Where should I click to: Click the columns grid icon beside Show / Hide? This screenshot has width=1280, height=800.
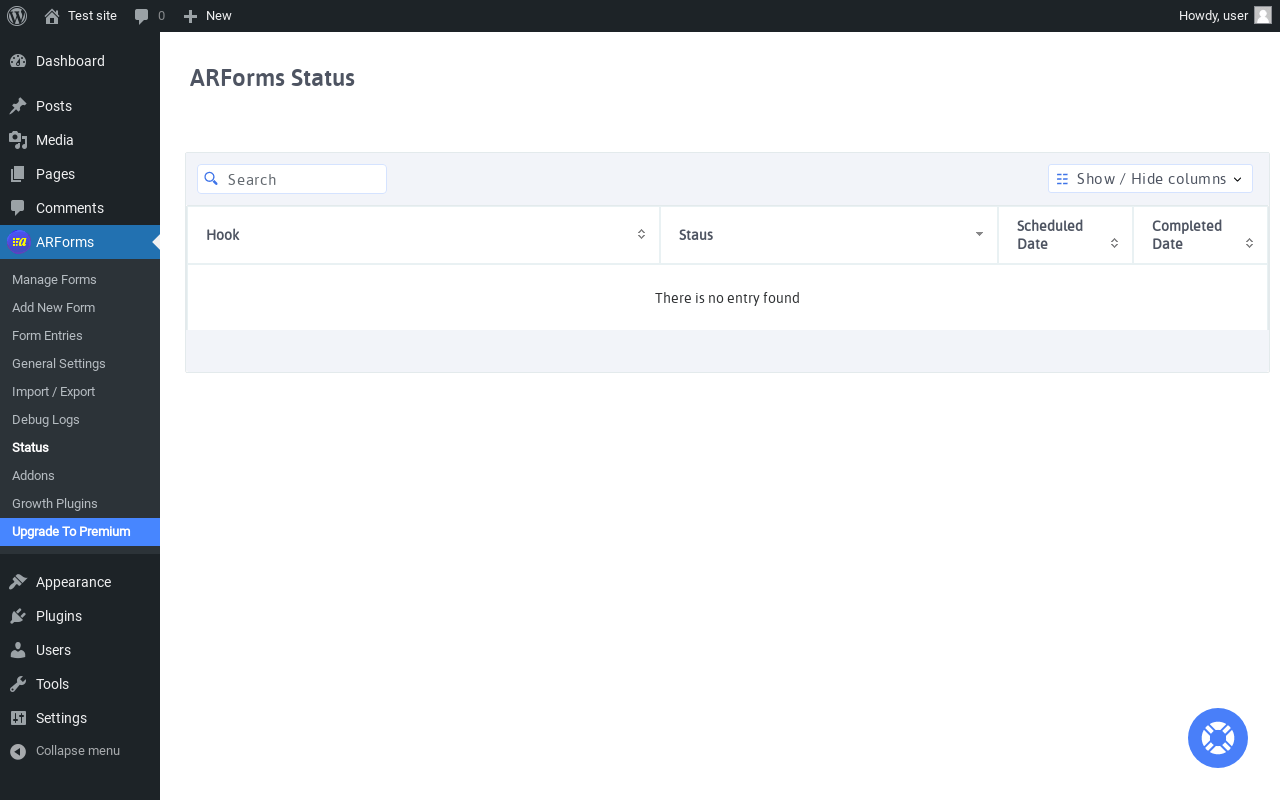tap(1062, 179)
